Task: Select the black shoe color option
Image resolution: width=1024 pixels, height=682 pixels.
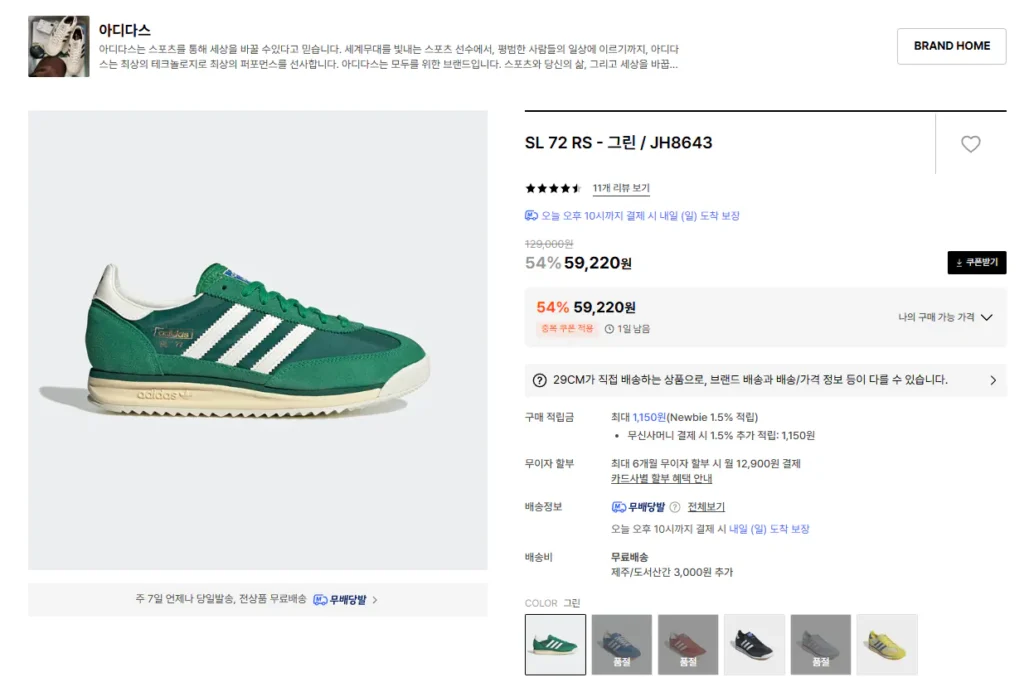Action: click(754, 644)
